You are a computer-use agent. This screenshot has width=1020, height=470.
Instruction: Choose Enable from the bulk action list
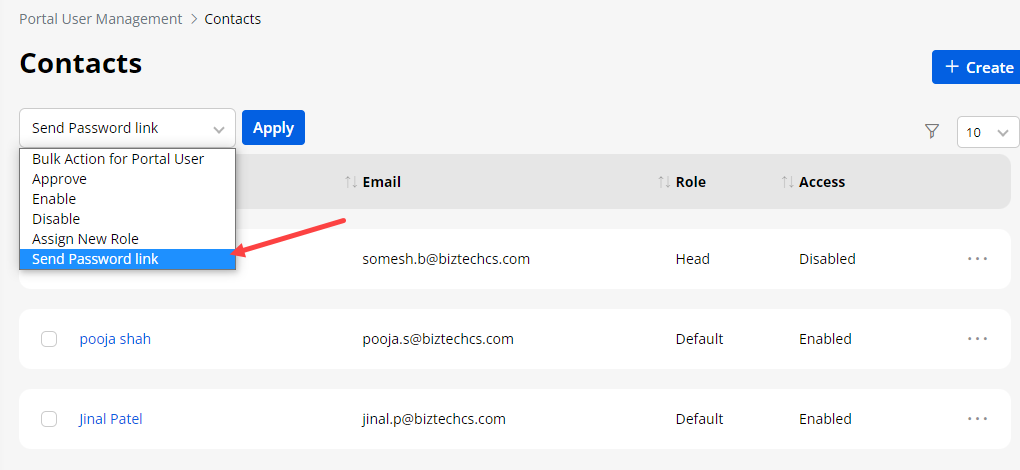(54, 199)
